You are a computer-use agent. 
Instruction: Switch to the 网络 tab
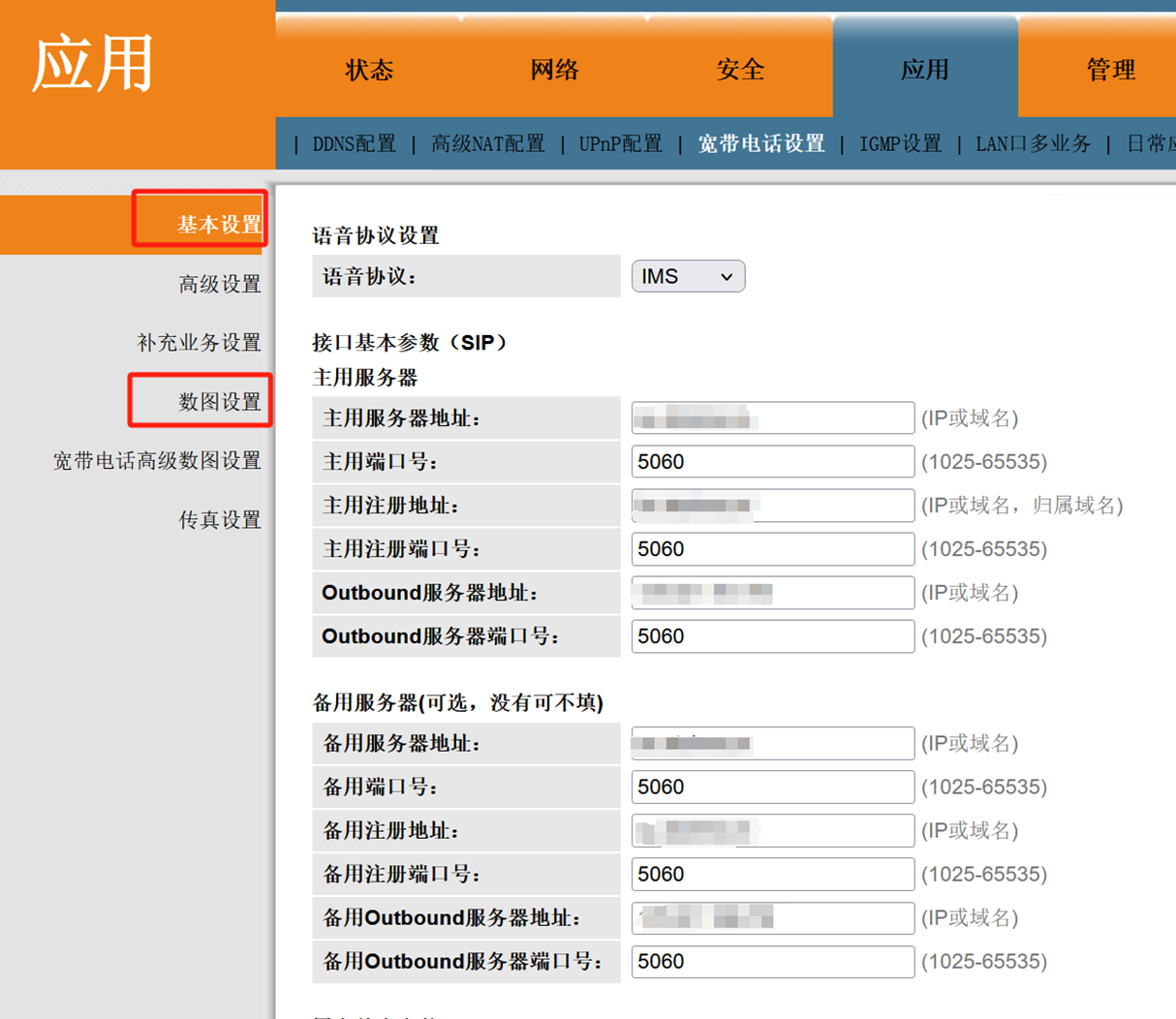(x=554, y=70)
